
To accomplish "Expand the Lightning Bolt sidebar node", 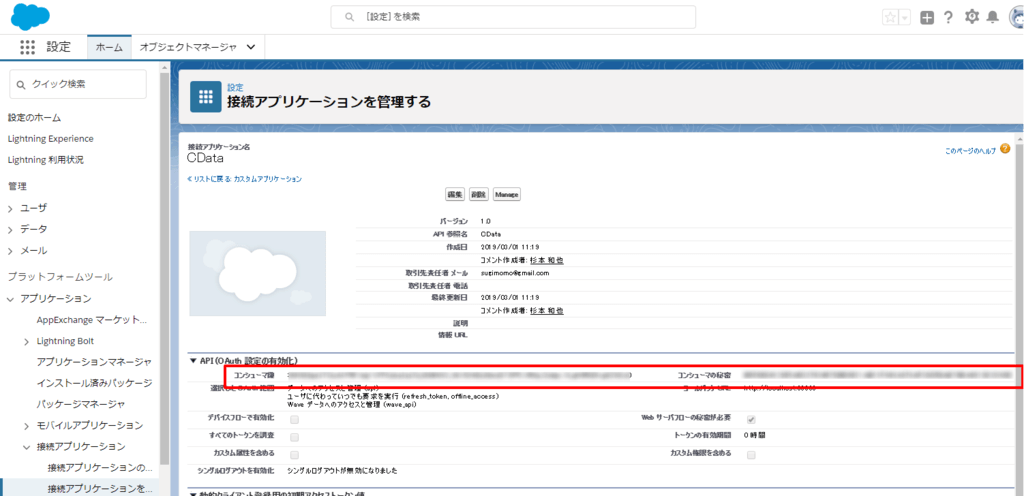I will 26,341.
